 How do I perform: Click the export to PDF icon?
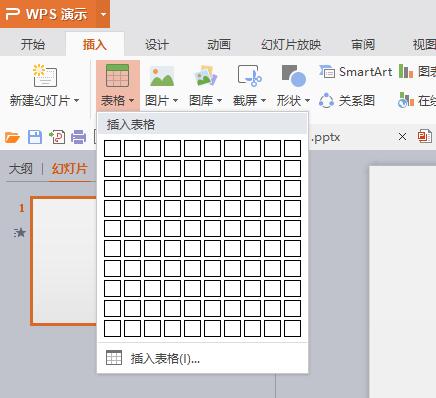tap(57, 137)
